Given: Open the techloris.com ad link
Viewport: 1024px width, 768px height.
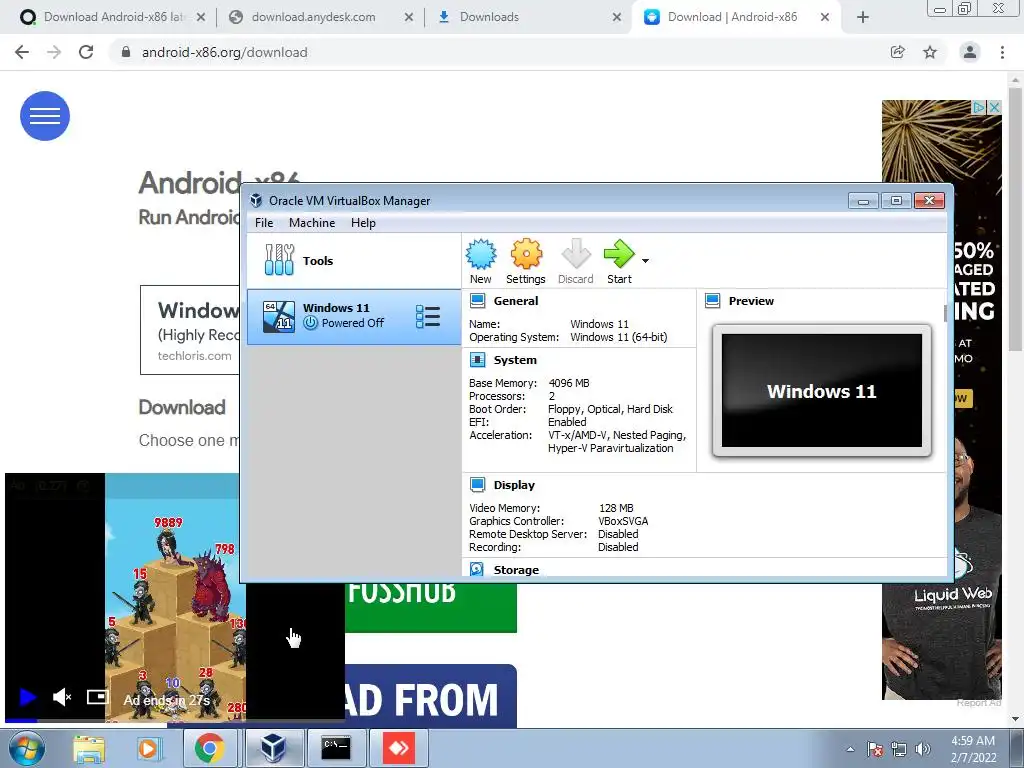Looking at the screenshot, I should 194,356.
